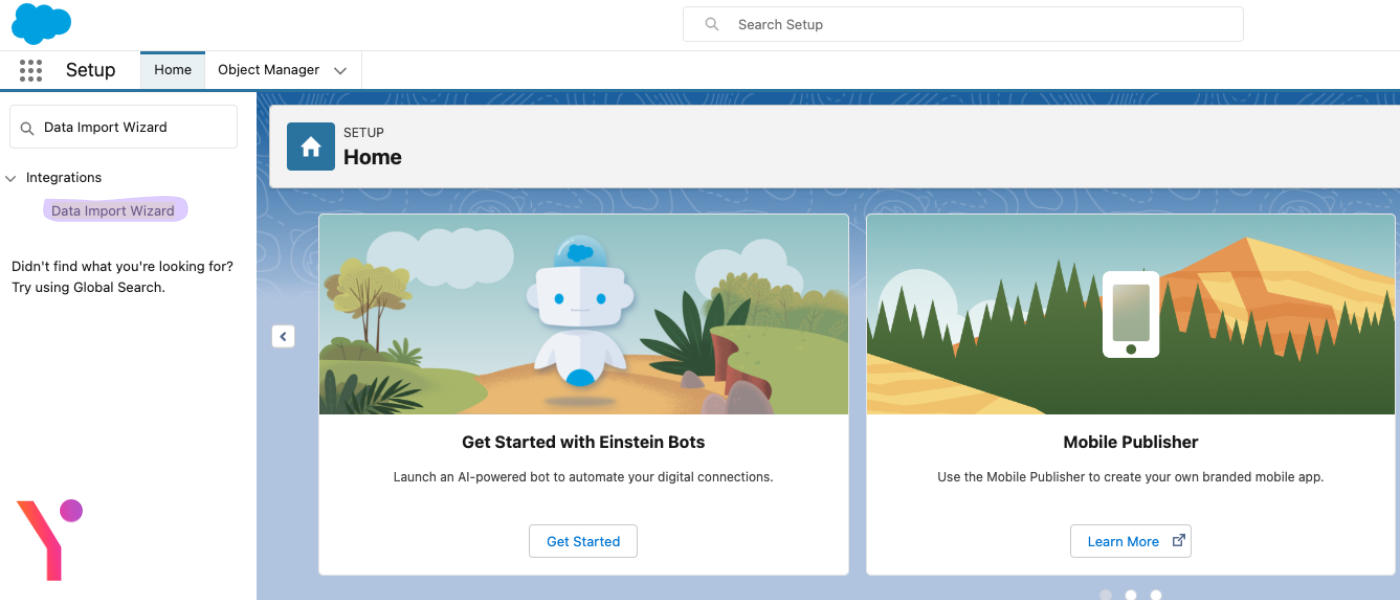Screen dimensions: 1400x600
Task: Open the Learn More external link icon
Action: [x=1181, y=540]
